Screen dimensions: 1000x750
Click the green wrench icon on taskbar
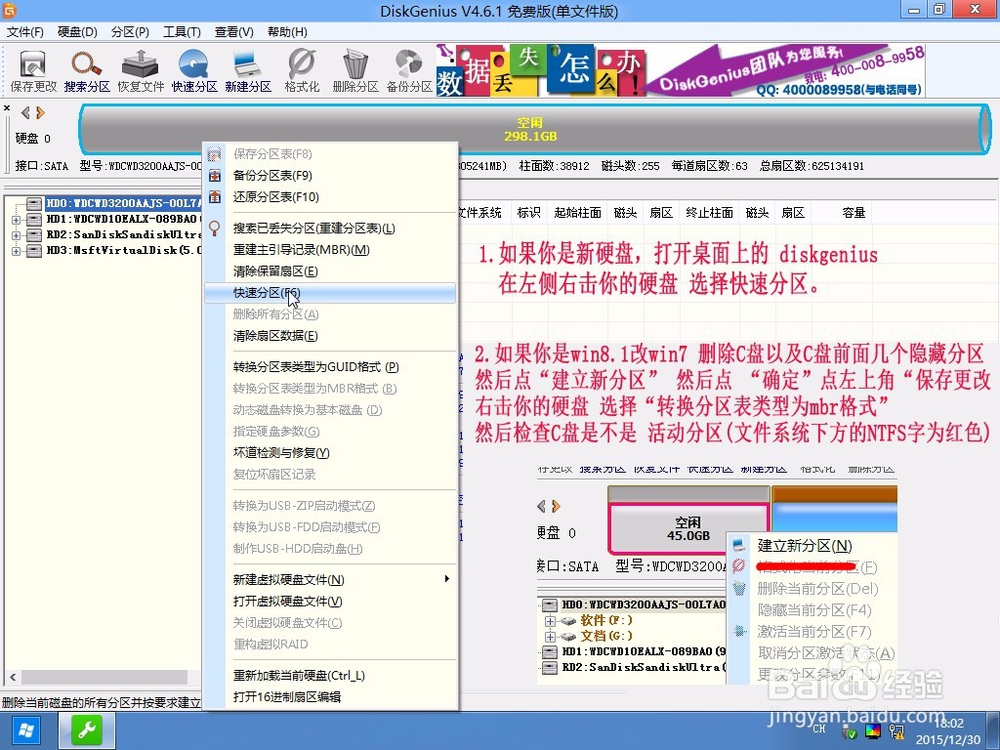pyautogui.click(x=85, y=731)
